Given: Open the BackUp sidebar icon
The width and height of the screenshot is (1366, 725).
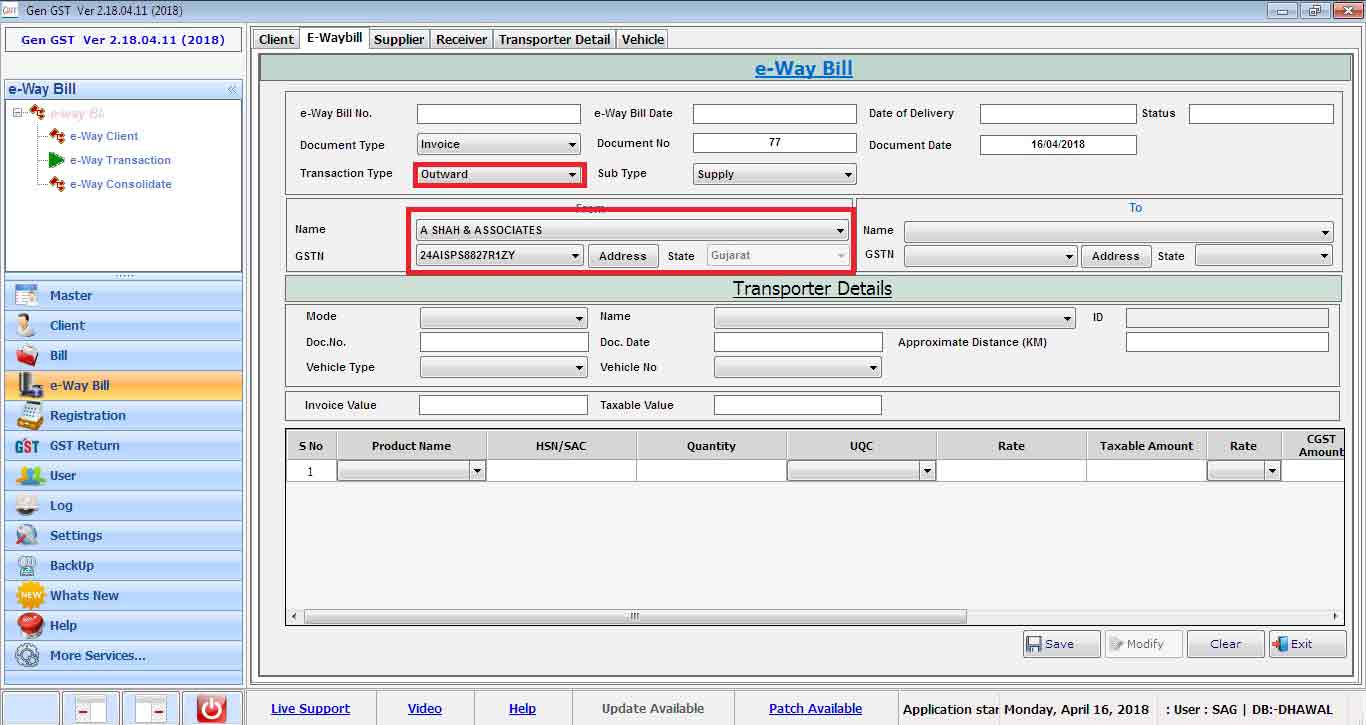Looking at the screenshot, I should (x=27, y=566).
